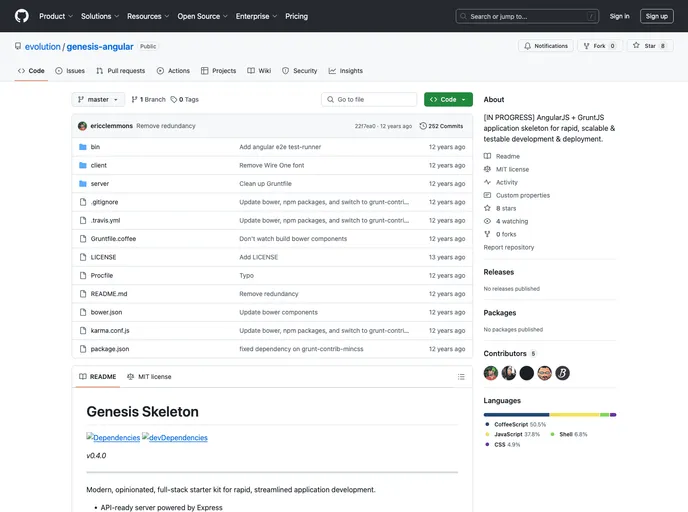The width and height of the screenshot is (688, 512).
Task: Select the README tab in file viewer
Action: point(97,377)
